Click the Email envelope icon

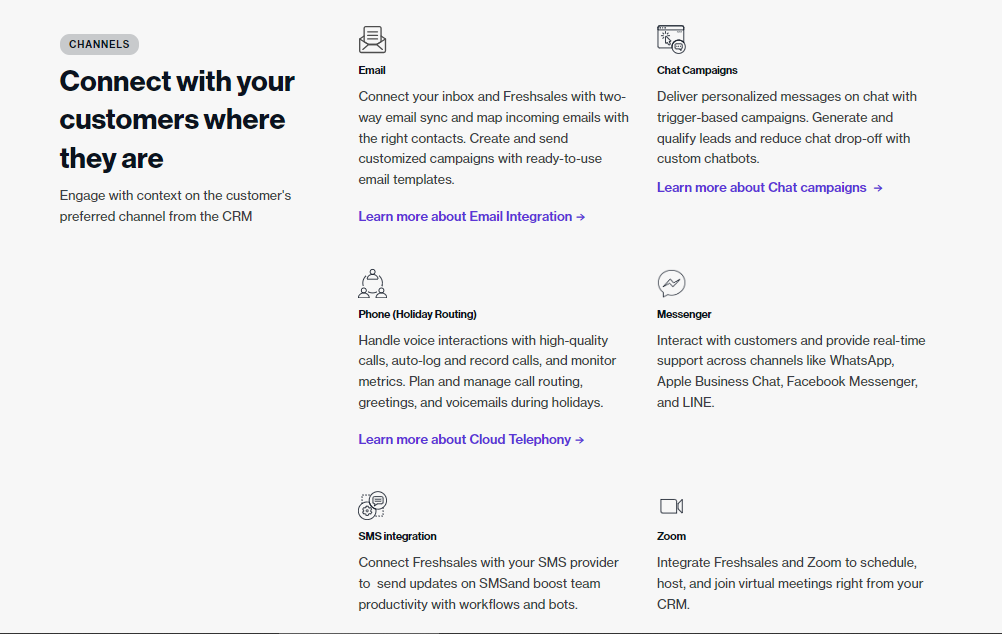tap(372, 40)
